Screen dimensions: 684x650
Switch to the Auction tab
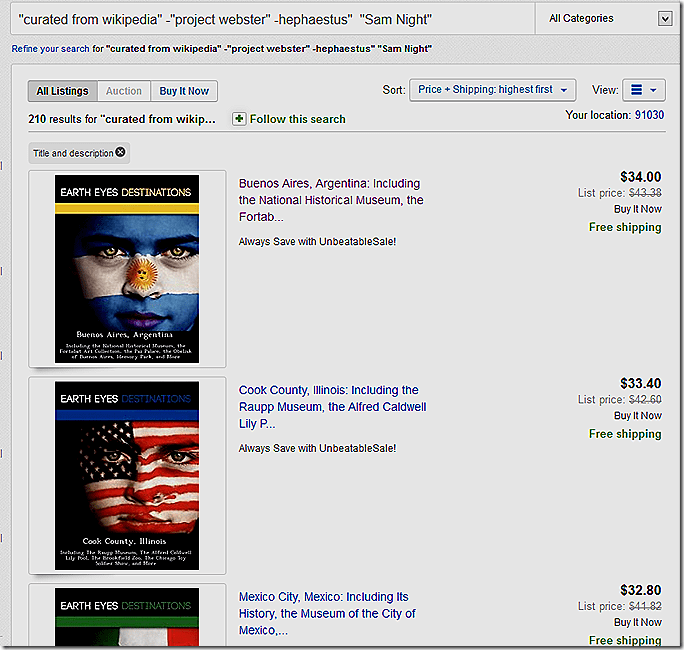[124, 91]
